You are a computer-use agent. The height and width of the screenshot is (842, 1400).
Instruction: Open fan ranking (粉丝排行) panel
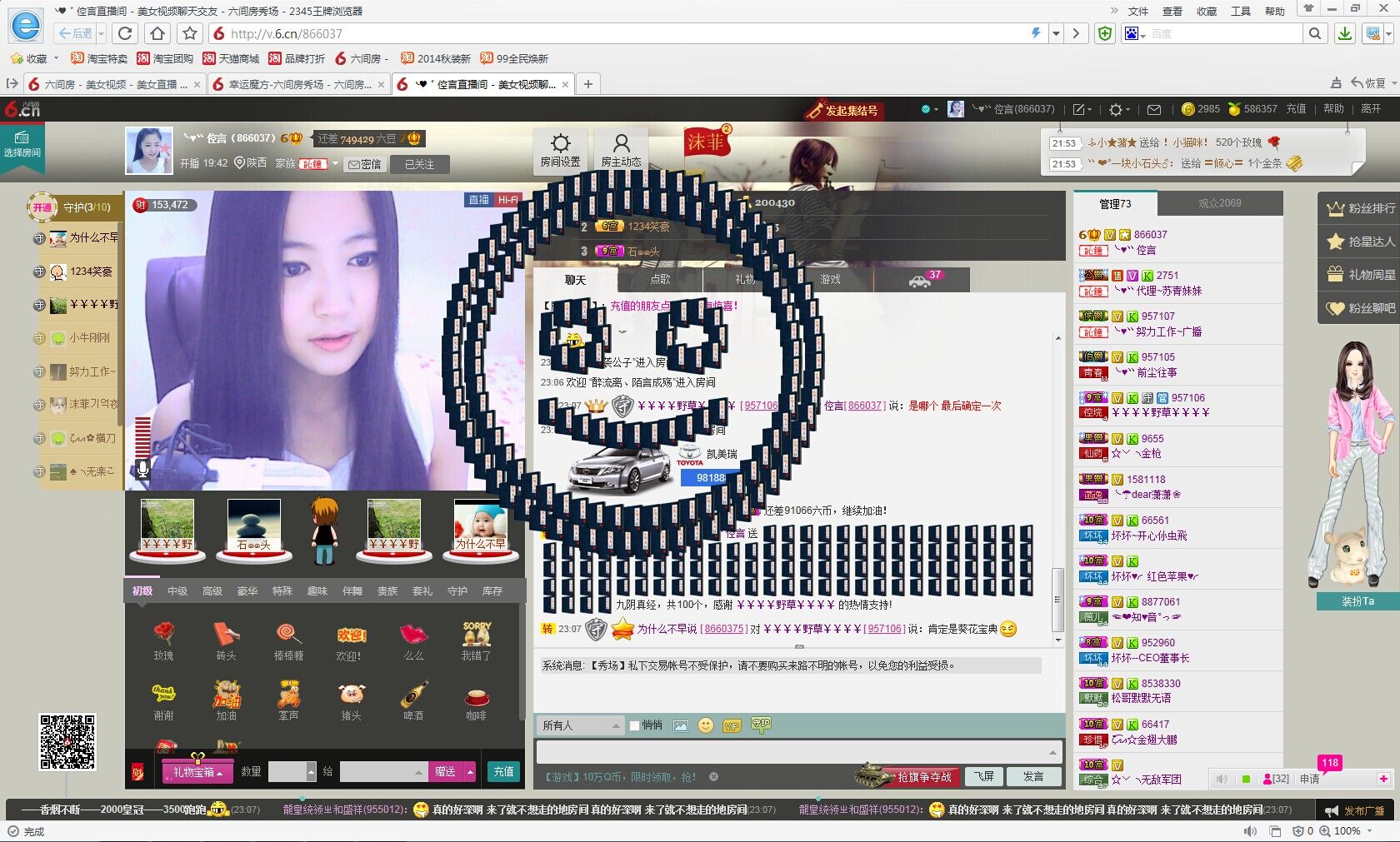coord(1361,208)
